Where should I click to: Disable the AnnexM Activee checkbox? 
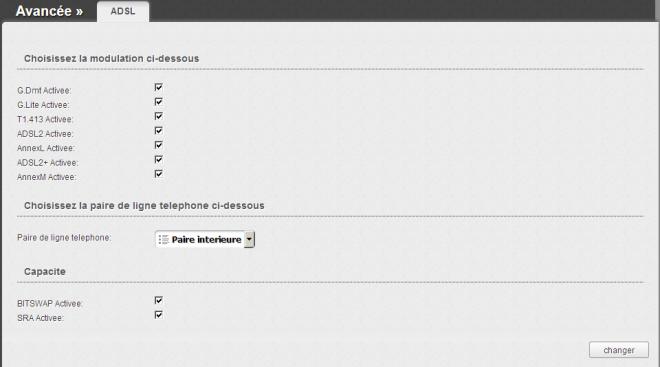pyautogui.click(x=158, y=173)
